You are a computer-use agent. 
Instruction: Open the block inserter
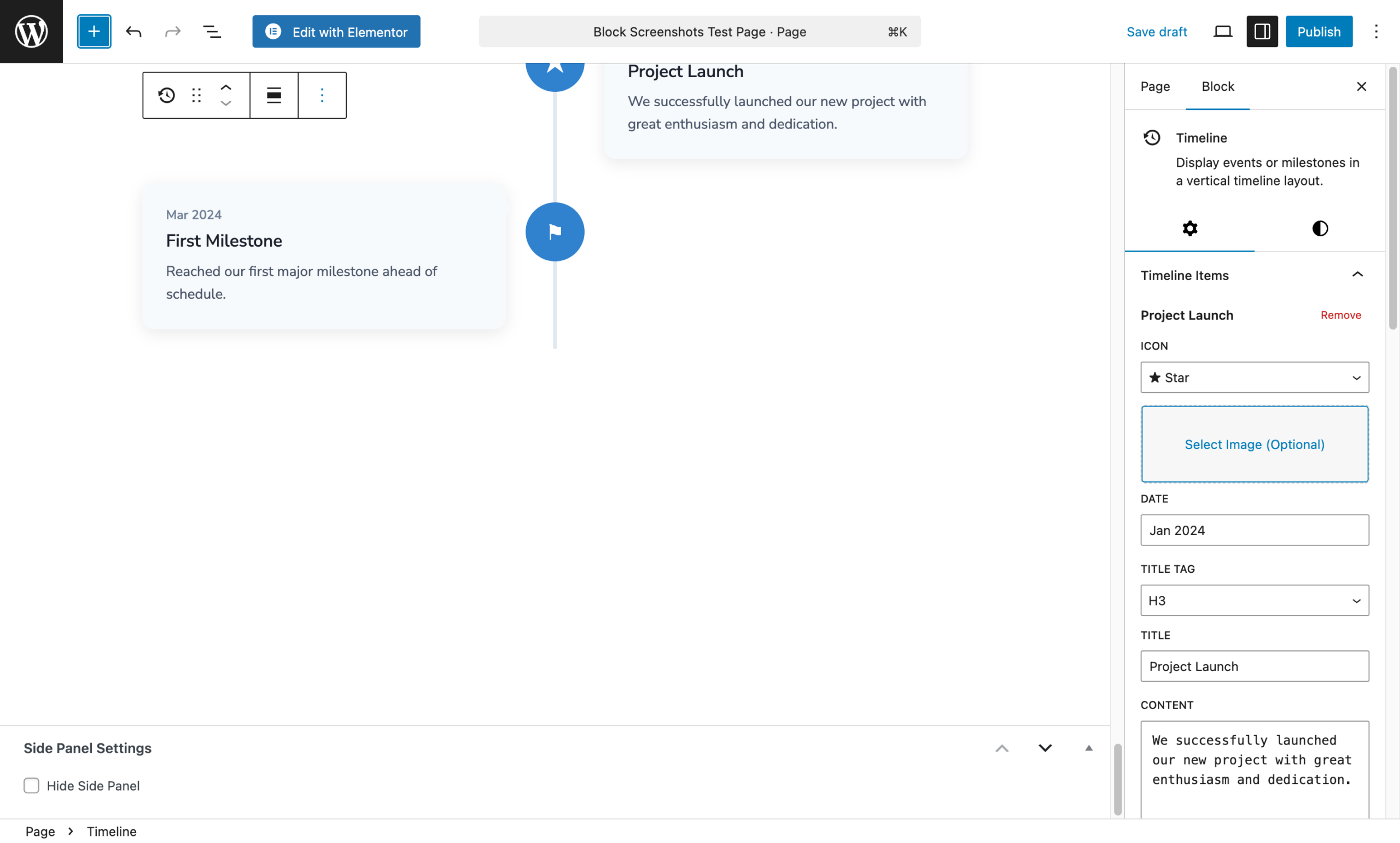pyautogui.click(x=94, y=31)
